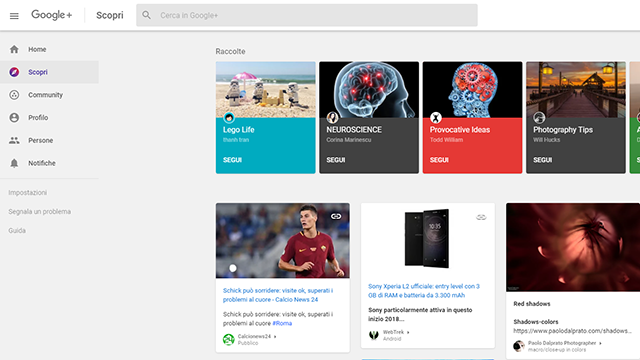Click the Persone people icon
The width and height of the screenshot is (640, 360).
(14, 140)
